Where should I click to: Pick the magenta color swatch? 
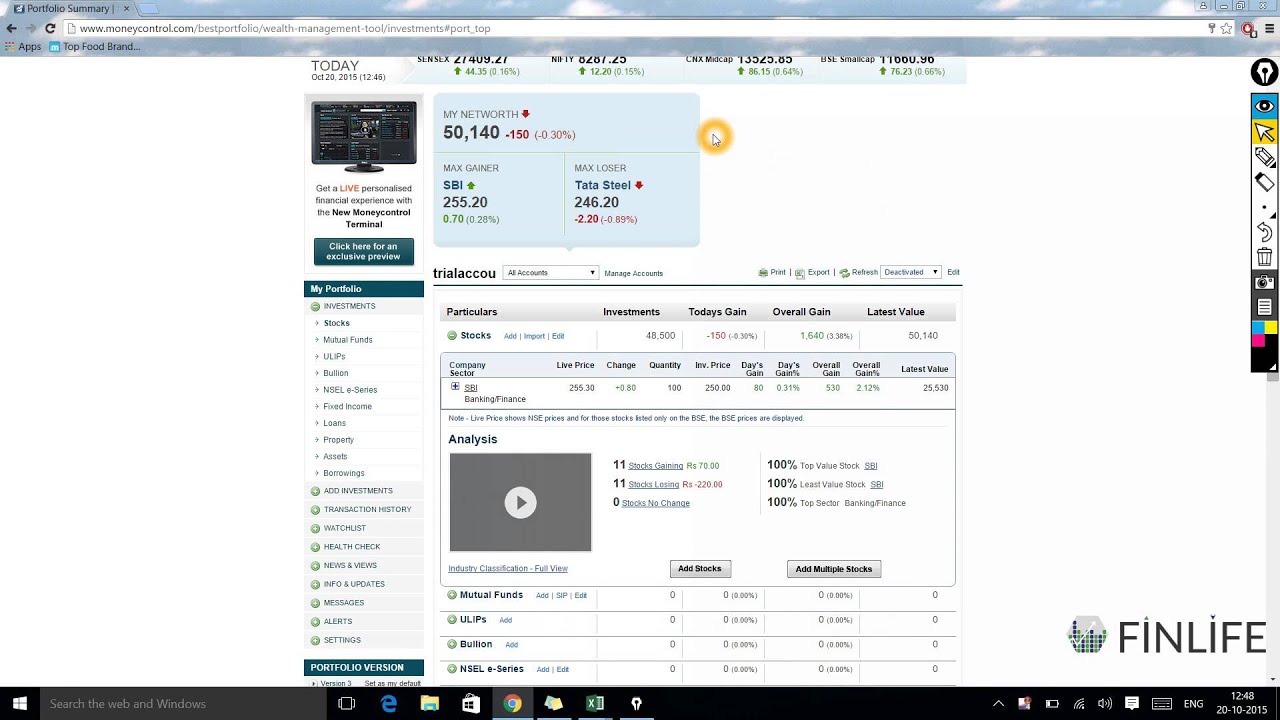point(1258,341)
